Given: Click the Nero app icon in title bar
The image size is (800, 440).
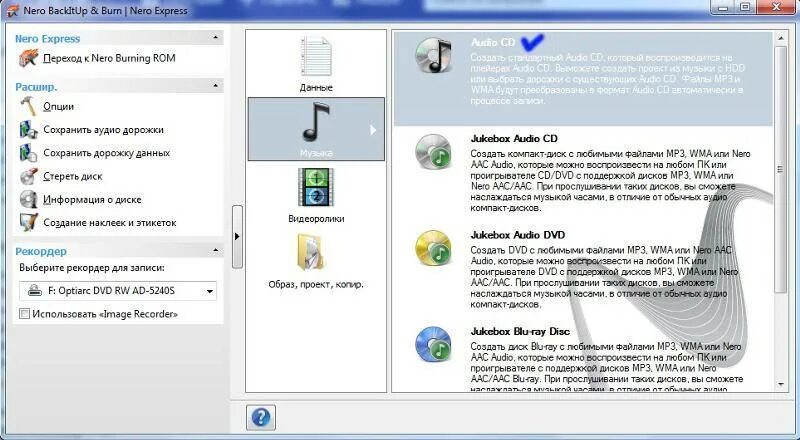Looking at the screenshot, I should (11, 10).
